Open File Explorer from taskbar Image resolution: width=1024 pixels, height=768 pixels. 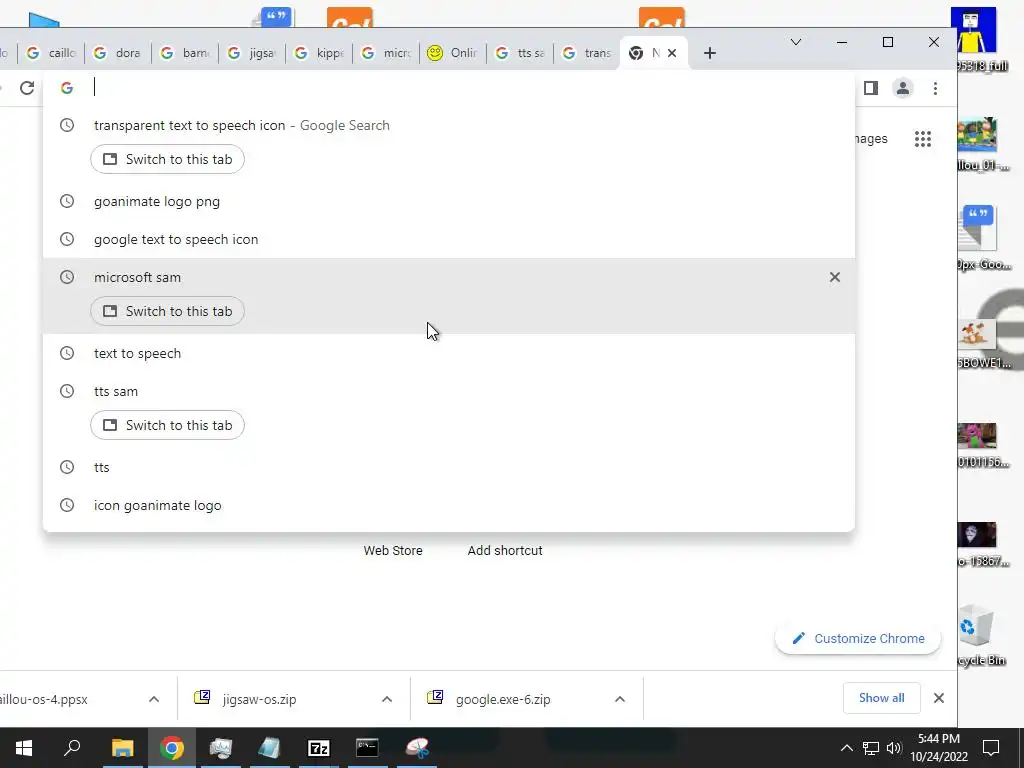[122, 748]
